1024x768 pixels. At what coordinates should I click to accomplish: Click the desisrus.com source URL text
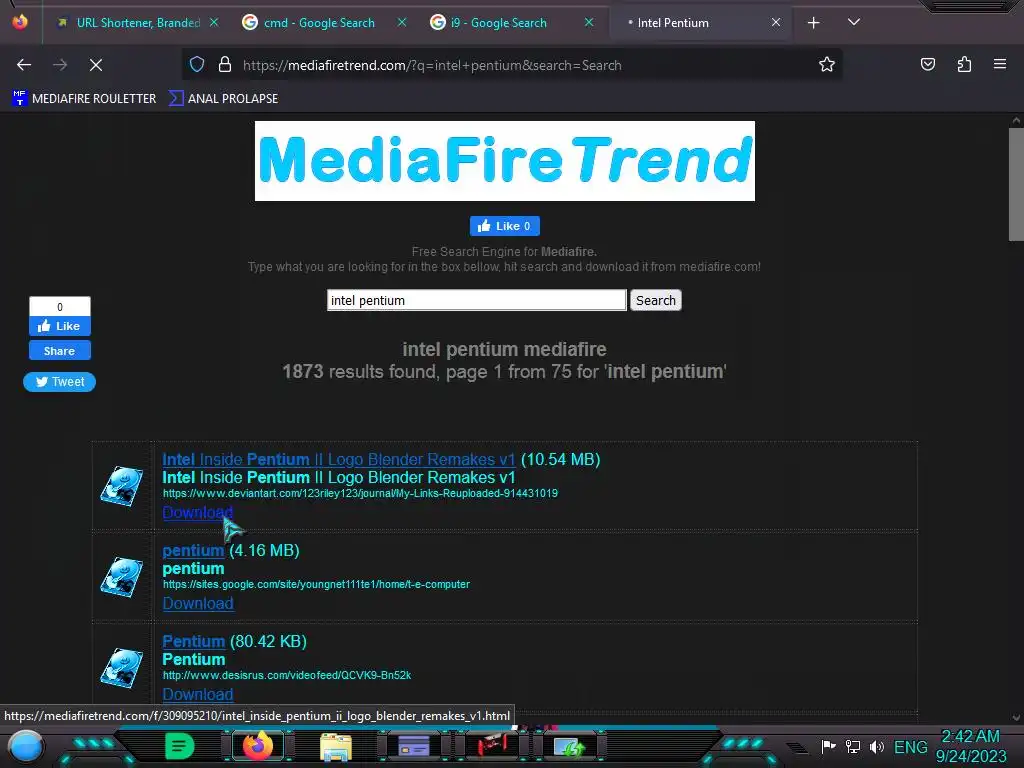287,675
